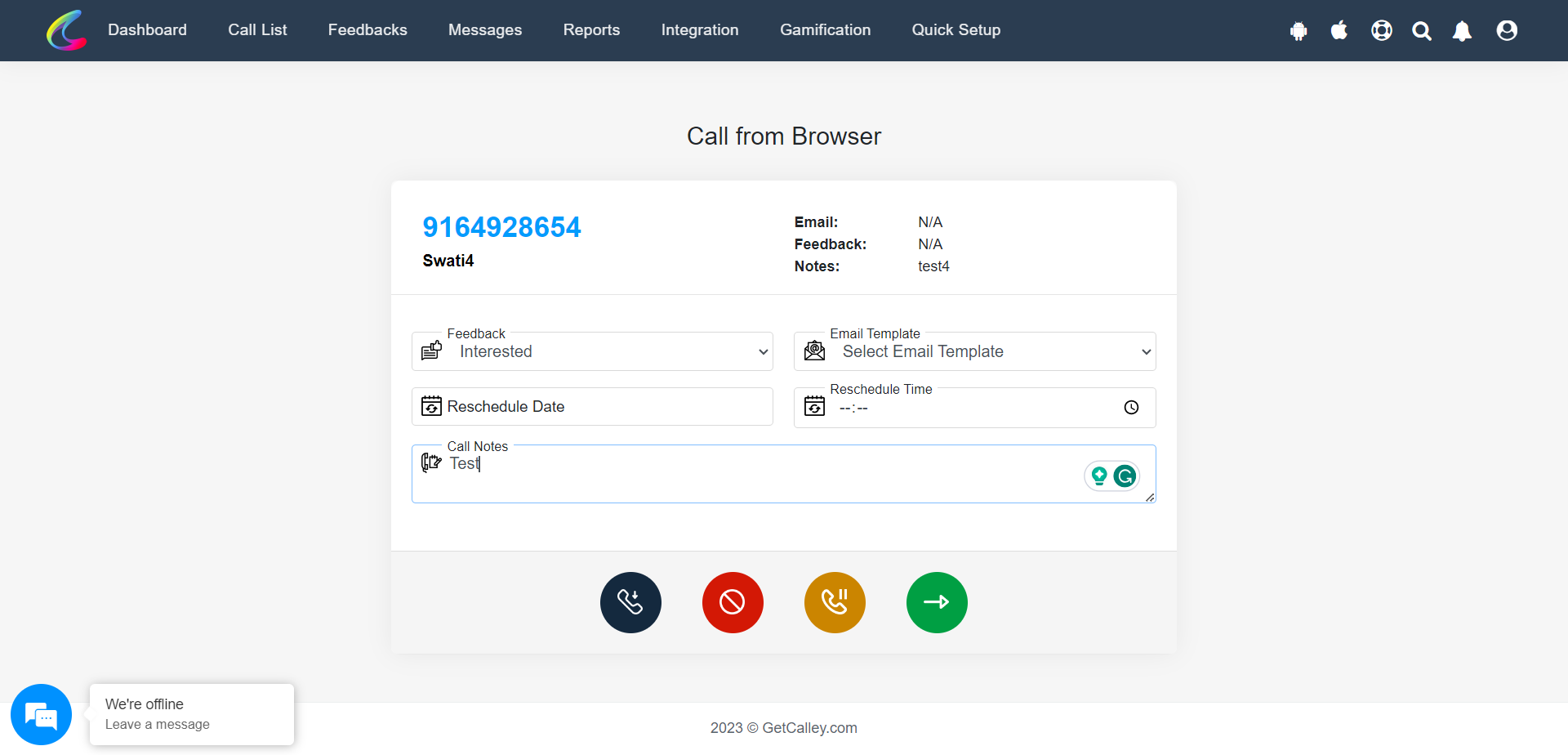The image size is (1568, 755).
Task: Click the Reschedule Date calendar icon
Action: click(x=431, y=406)
